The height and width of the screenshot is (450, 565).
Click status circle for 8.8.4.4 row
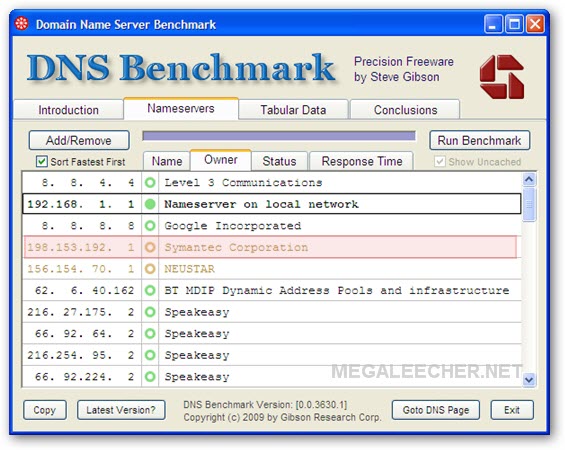pos(150,183)
